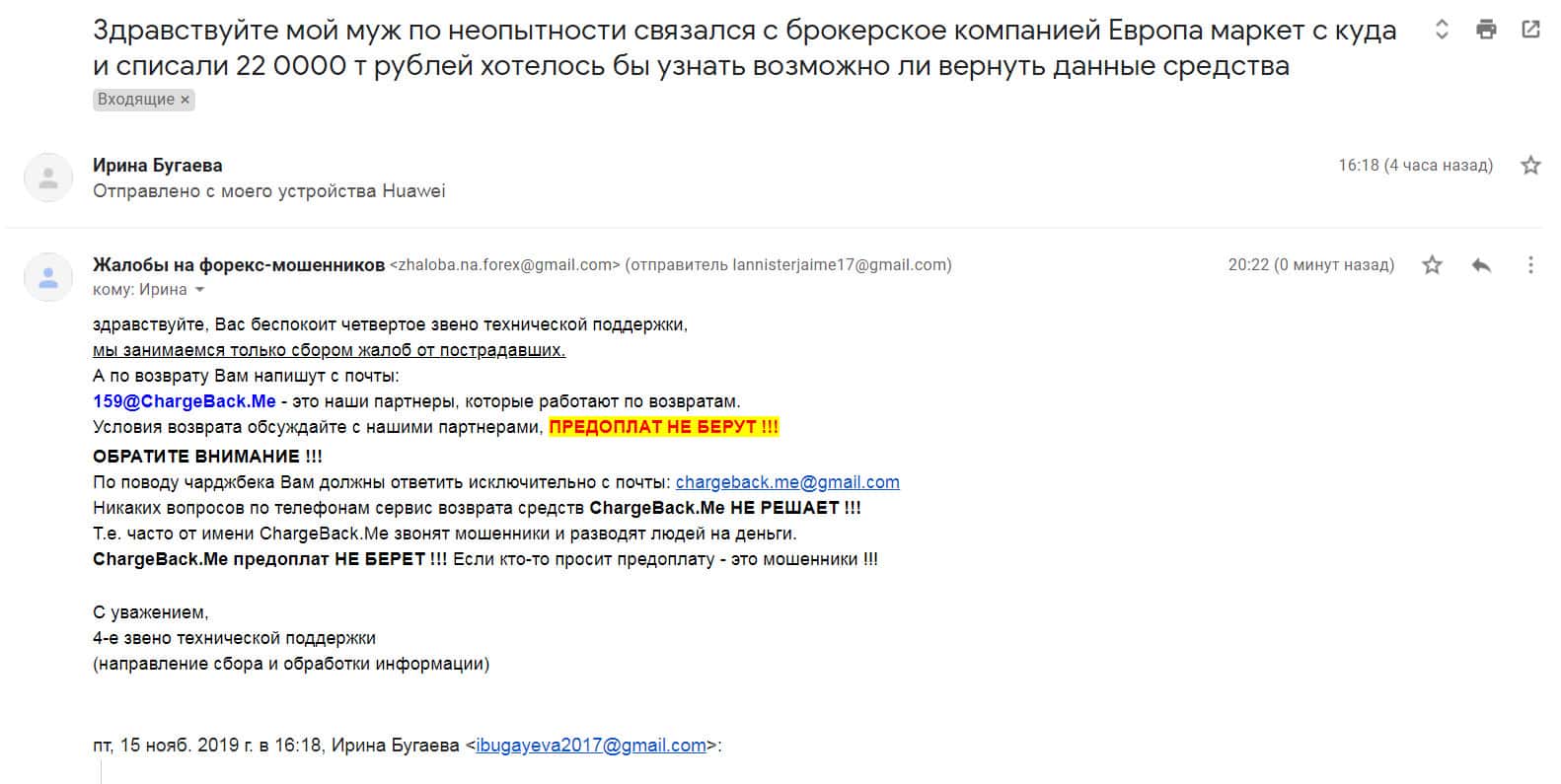This screenshot has height=784, width=1561.
Task: Click the ibugayeva2017@gmail.com email link
Action: click(591, 746)
